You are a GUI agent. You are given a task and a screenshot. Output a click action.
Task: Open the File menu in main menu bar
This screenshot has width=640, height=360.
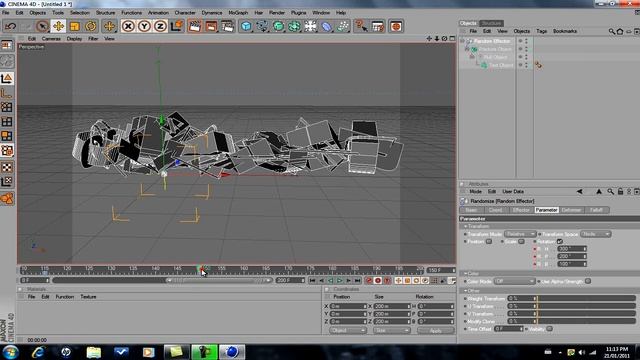(6, 13)
